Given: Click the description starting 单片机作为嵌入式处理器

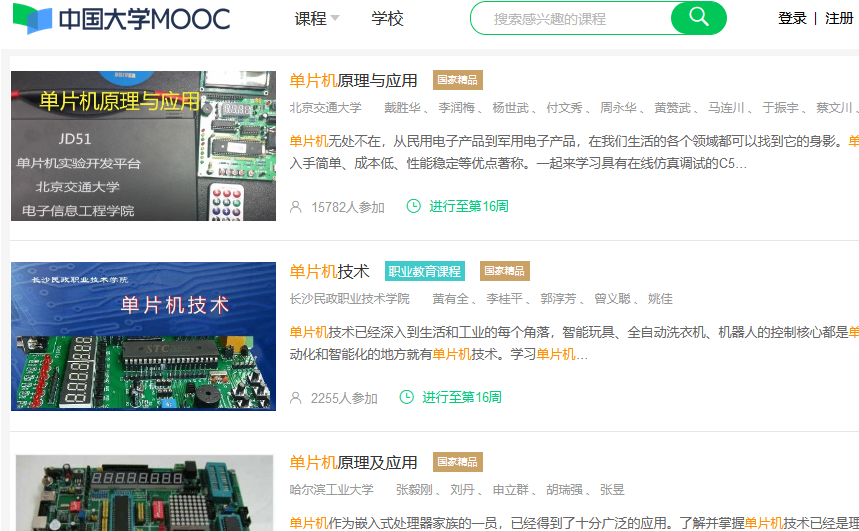Looking at the screenshot, I should [x=574, y=523].
